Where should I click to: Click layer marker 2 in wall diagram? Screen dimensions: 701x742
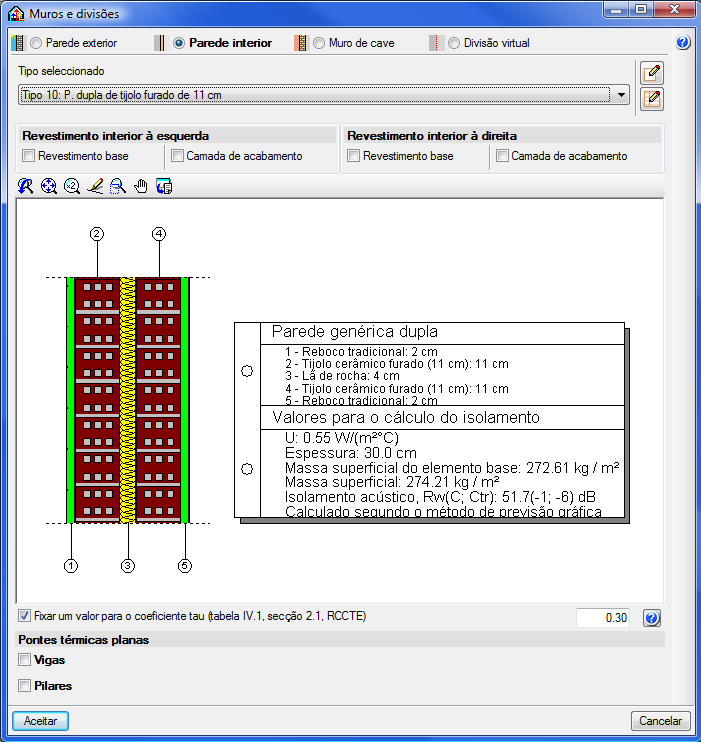(97, 234)
